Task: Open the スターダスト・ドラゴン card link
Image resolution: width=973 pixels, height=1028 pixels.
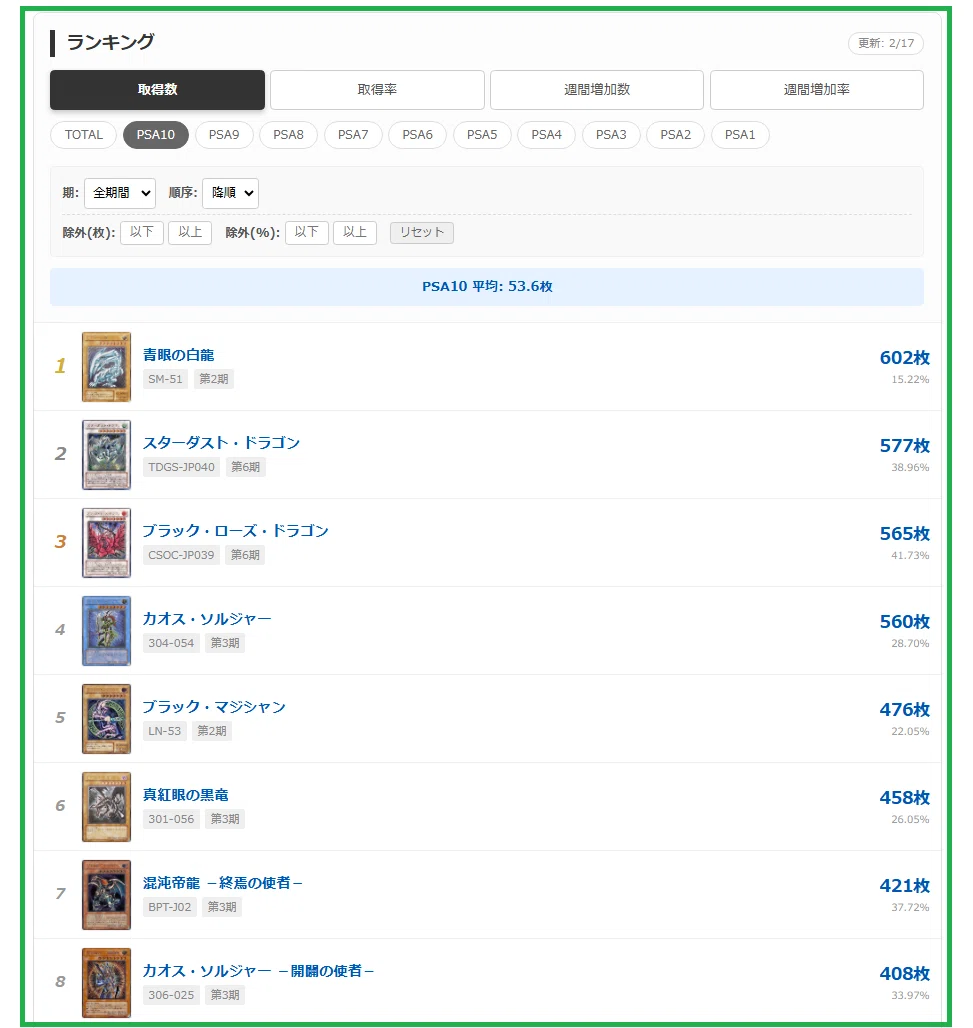Action: [221, 443]
